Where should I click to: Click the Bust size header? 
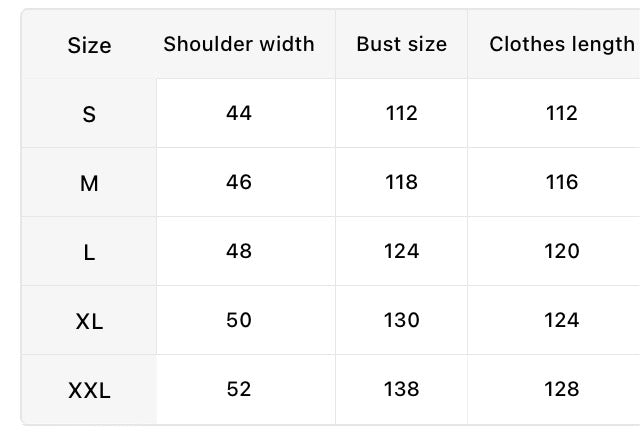[x=402, y=44]
